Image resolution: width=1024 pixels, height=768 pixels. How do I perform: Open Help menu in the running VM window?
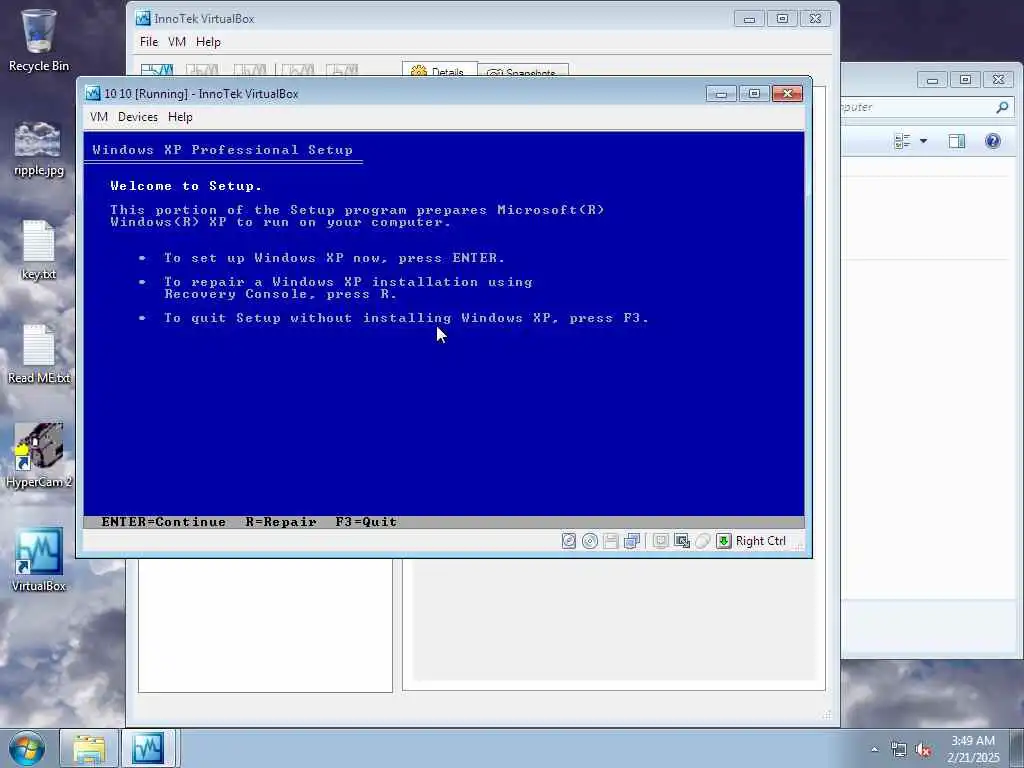pos(180,117)
